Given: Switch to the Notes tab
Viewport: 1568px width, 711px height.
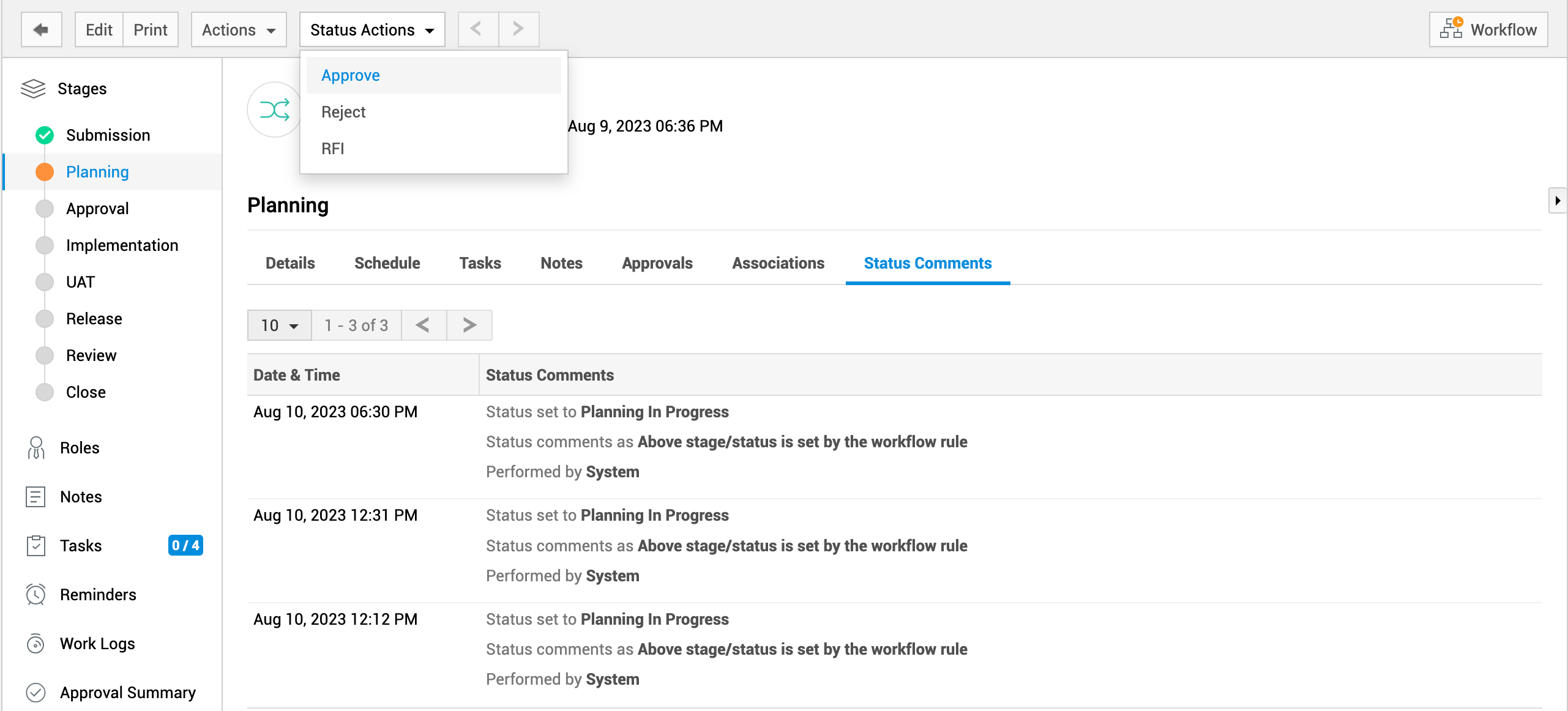Looking at the screenshot, I should [x=561, y=263].
